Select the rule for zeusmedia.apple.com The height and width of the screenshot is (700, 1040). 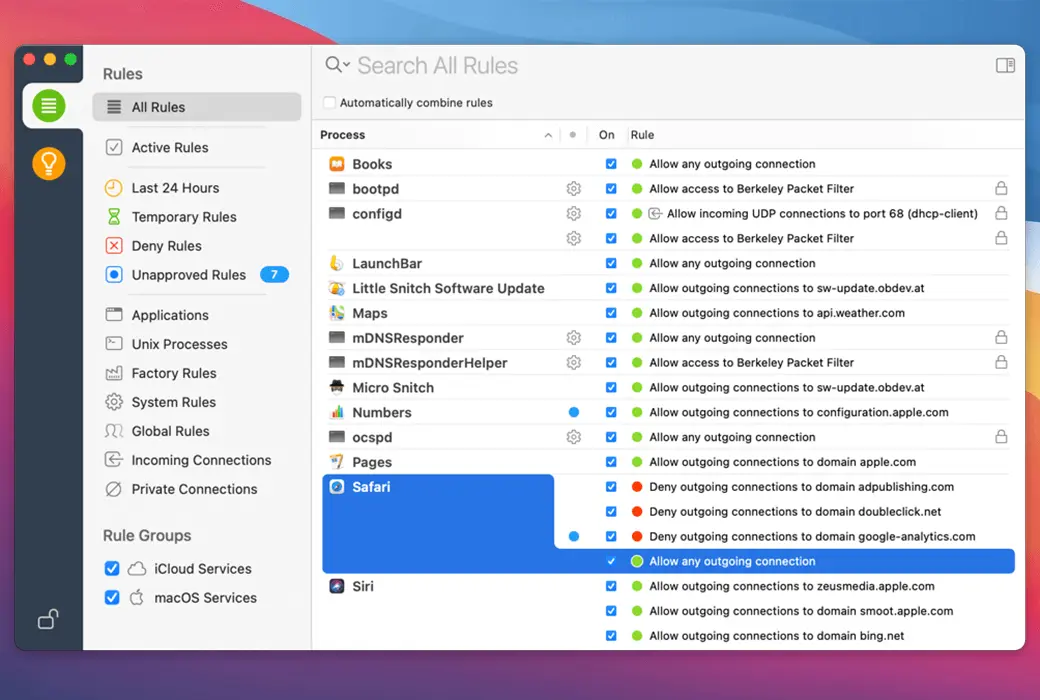coord(792,586)
